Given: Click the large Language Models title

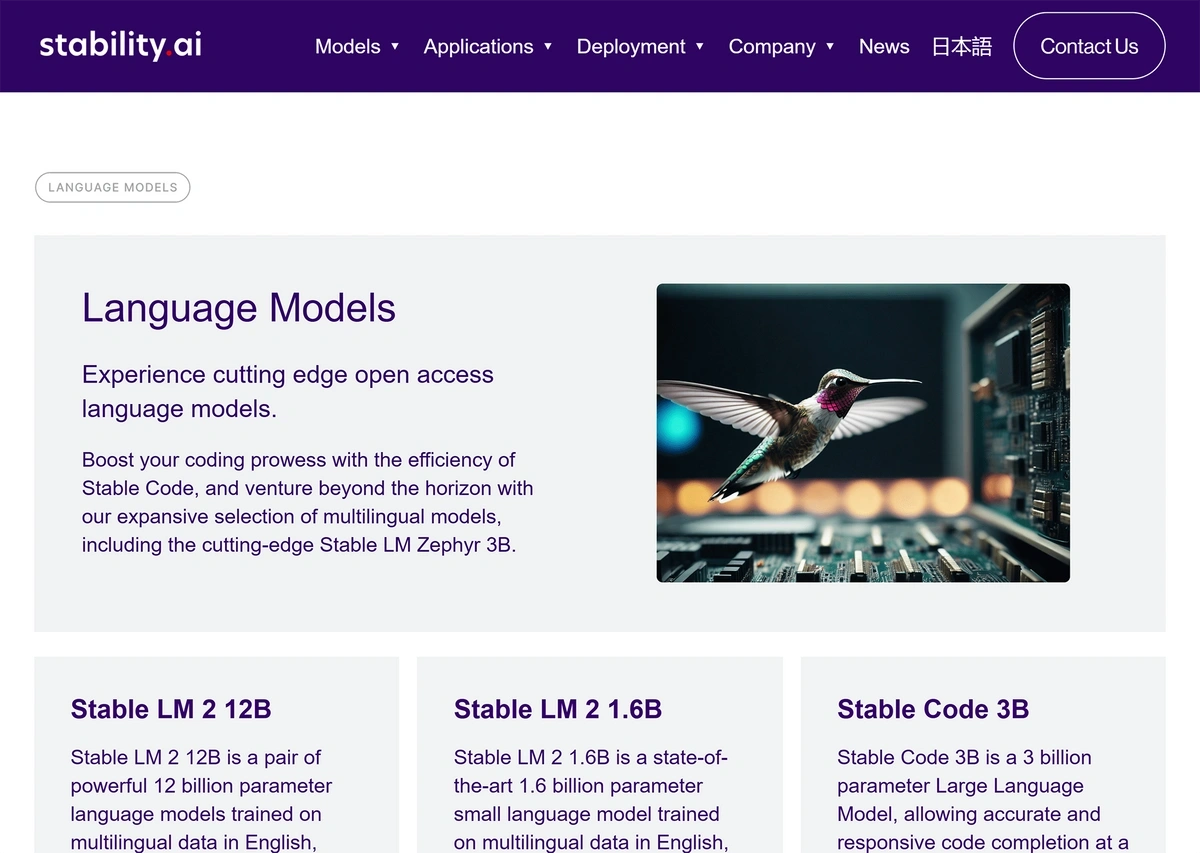Looking at the screenshot, I should 239,308.
